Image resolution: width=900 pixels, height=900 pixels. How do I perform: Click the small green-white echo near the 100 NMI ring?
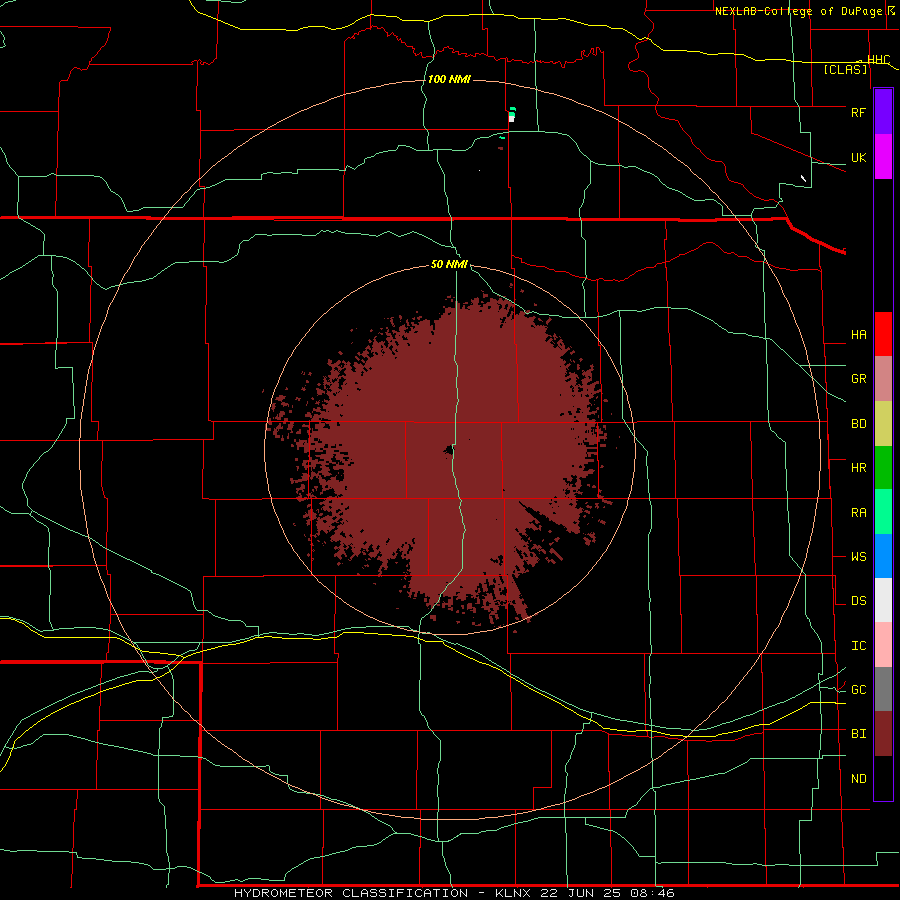click(512, 114)
